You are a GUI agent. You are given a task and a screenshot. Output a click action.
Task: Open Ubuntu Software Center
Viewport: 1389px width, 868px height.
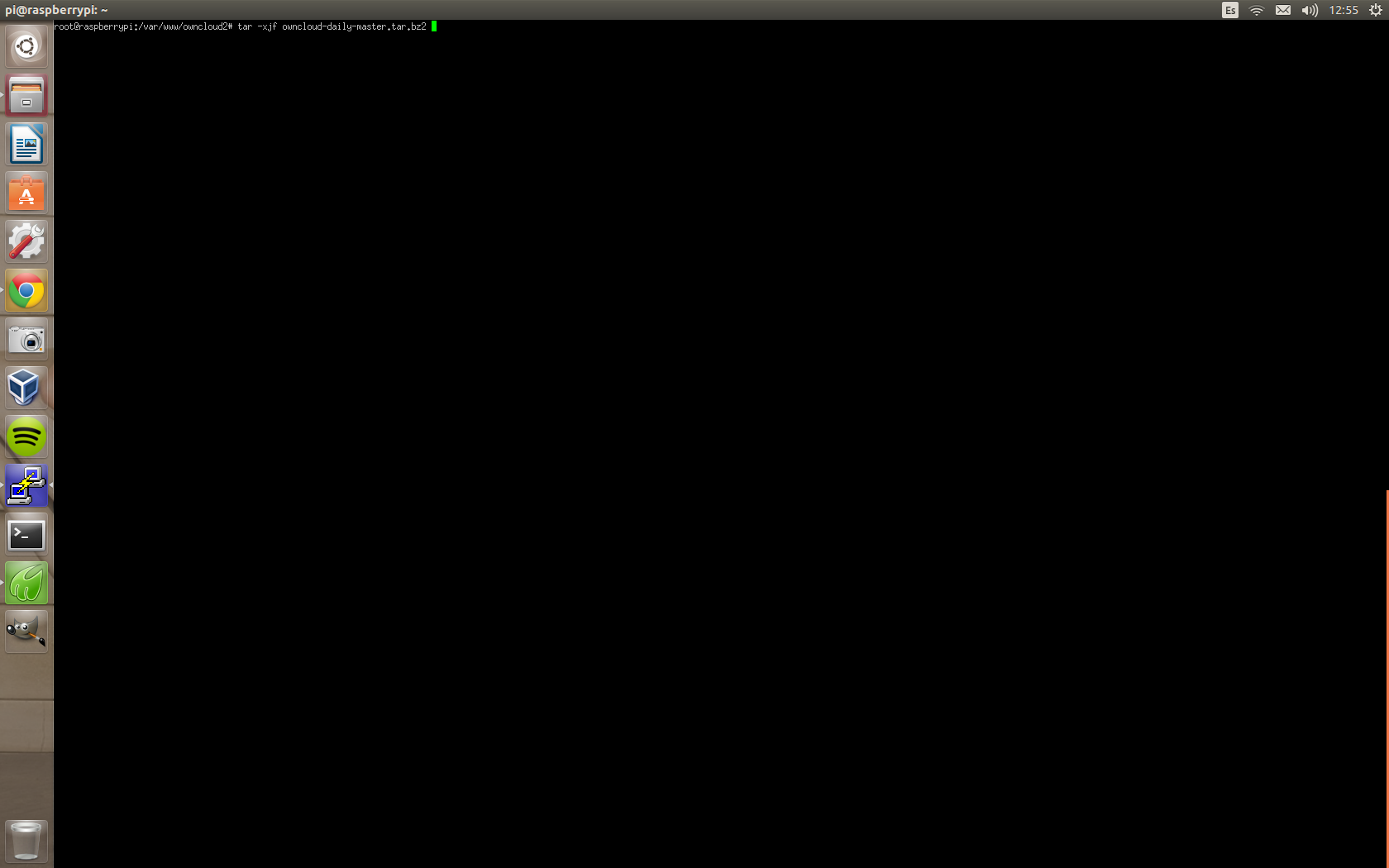click(26, 193)
